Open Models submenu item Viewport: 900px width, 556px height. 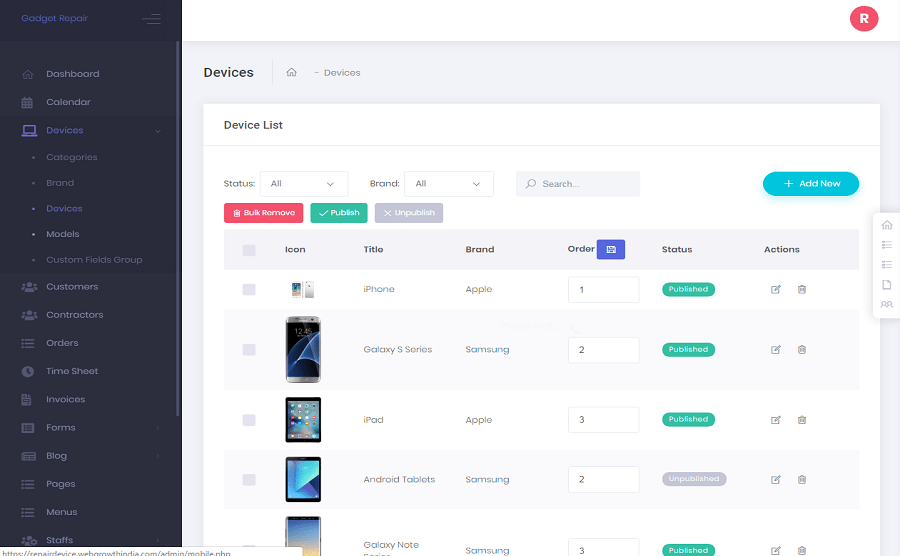coord(63,234)
